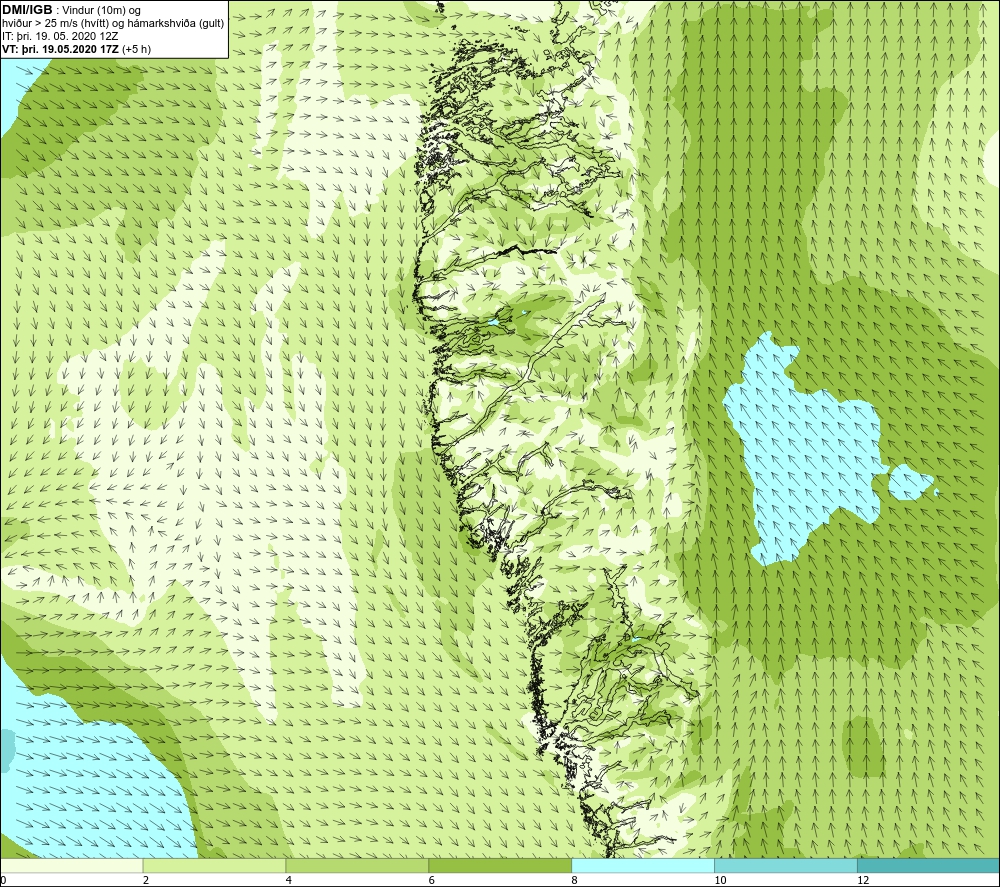Click the scale label '12'
Screen dimensions: 1000x887
863,881
